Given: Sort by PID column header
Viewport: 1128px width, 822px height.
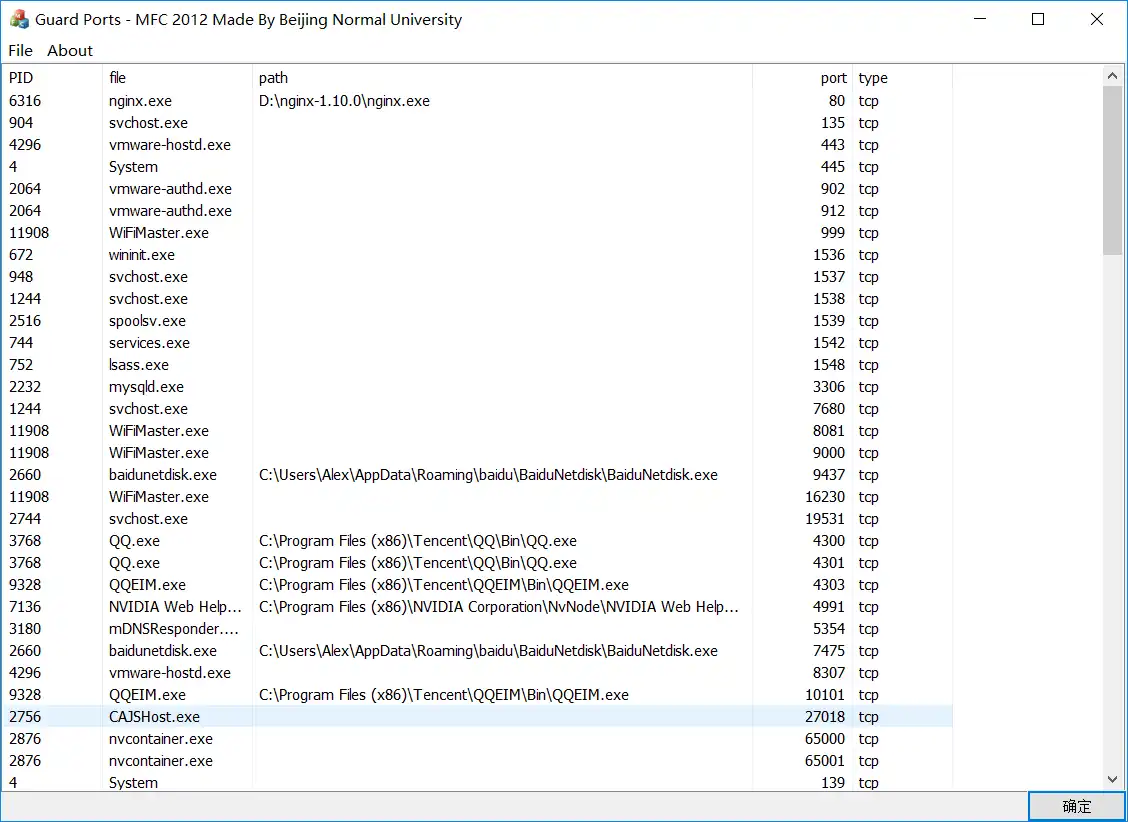Looking at the screenshot, I should [53, 78].
